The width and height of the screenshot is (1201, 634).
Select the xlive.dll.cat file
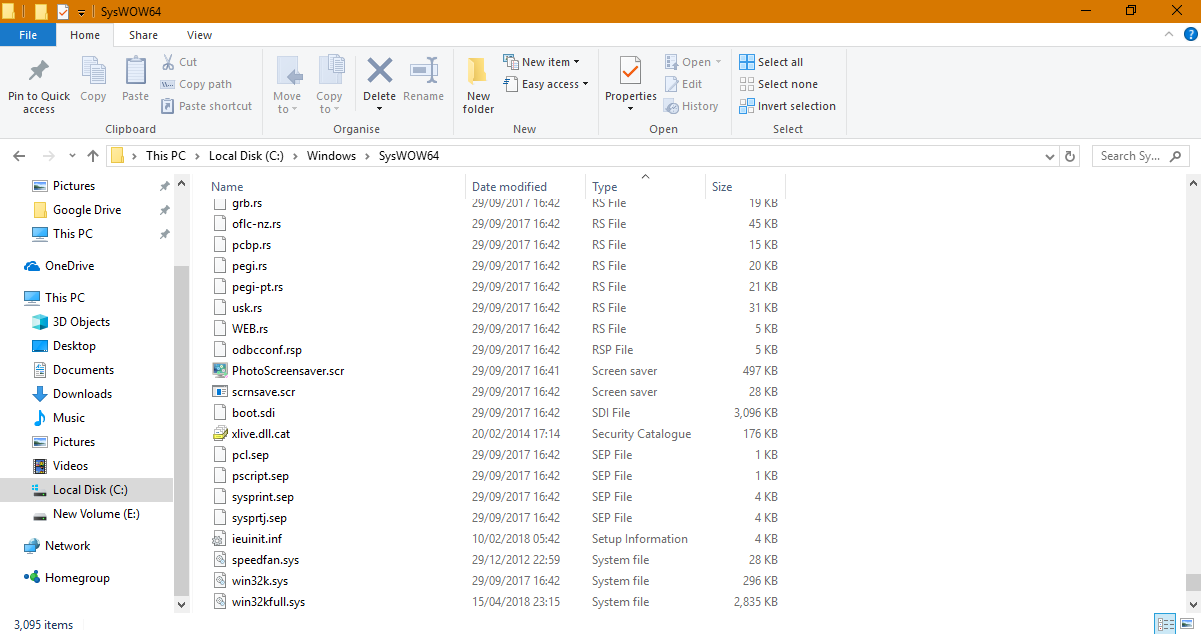[260, 434]
